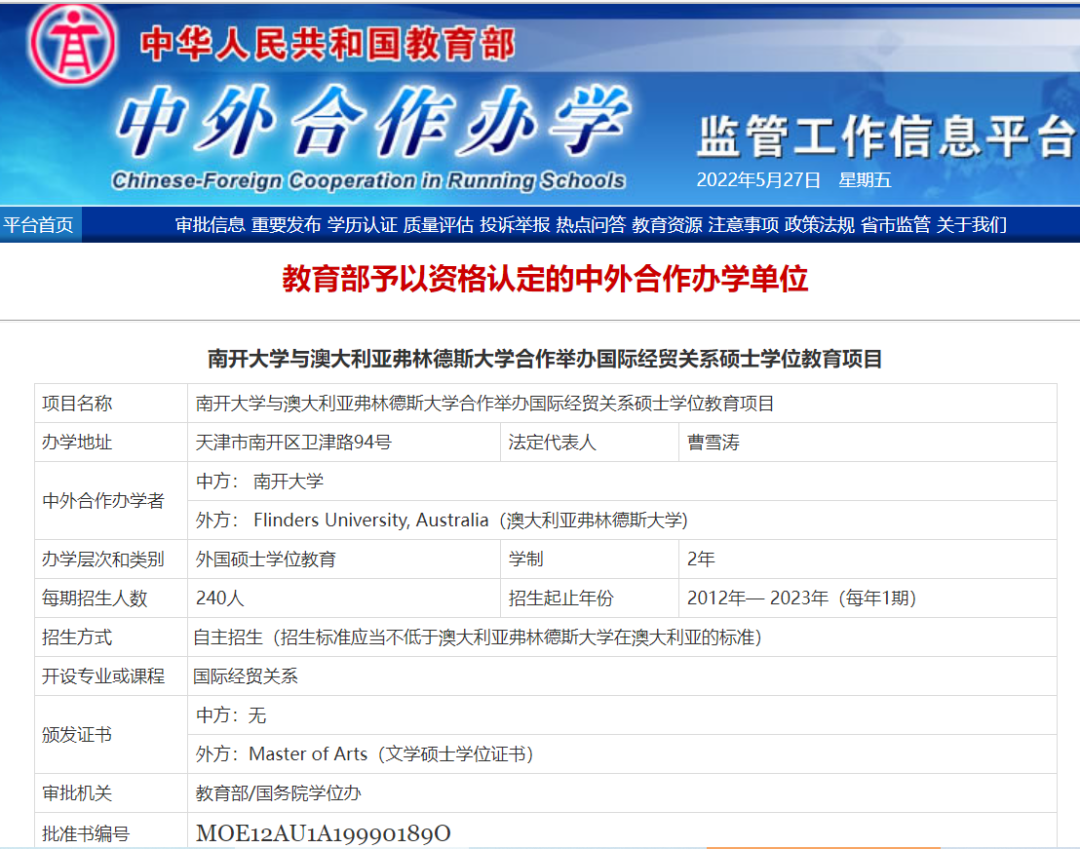The height and width of the screenshot is (849, 1080).
Task: Click the Master of Arts certificate cell
Action: point(622,754)
